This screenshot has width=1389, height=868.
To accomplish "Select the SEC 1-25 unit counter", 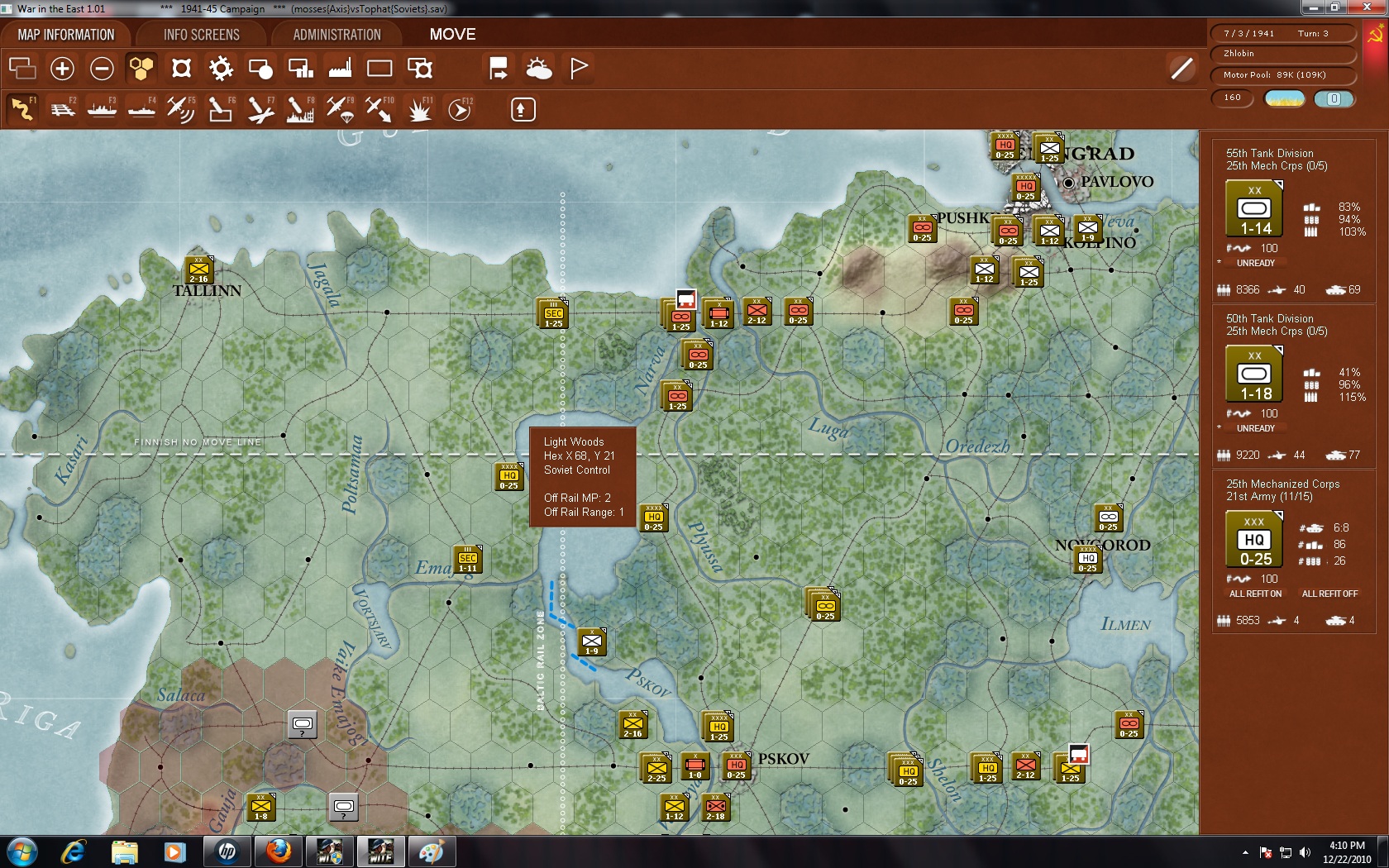I will coord(553,314).
